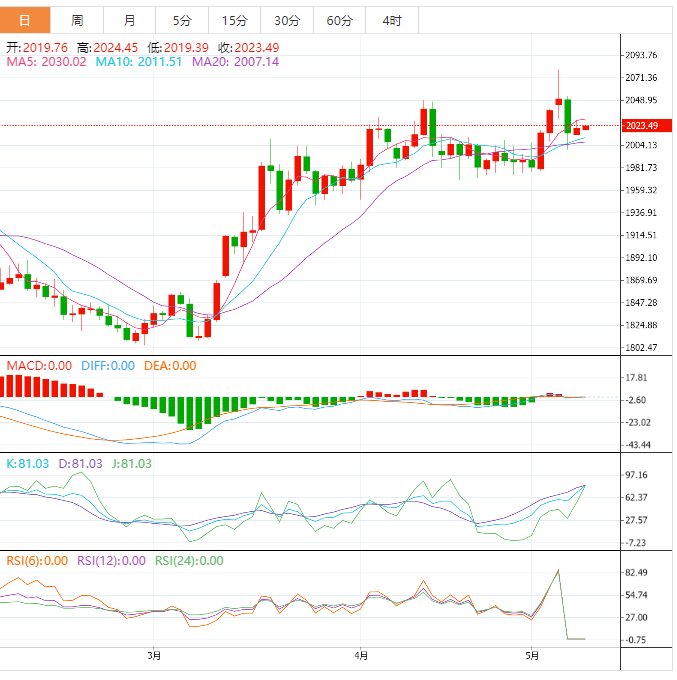Click the 3月 date marker on time axis
The image size is (677, 680).
[154, 656]
